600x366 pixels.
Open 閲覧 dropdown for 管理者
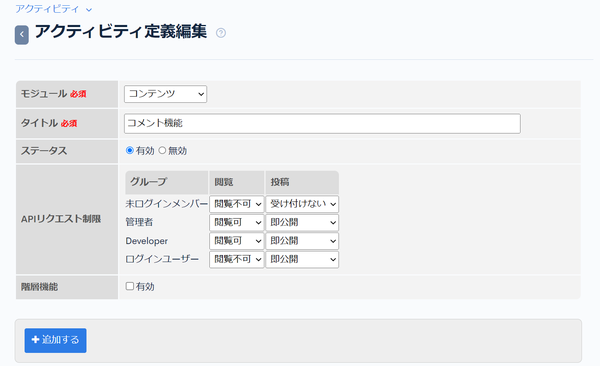236,222
